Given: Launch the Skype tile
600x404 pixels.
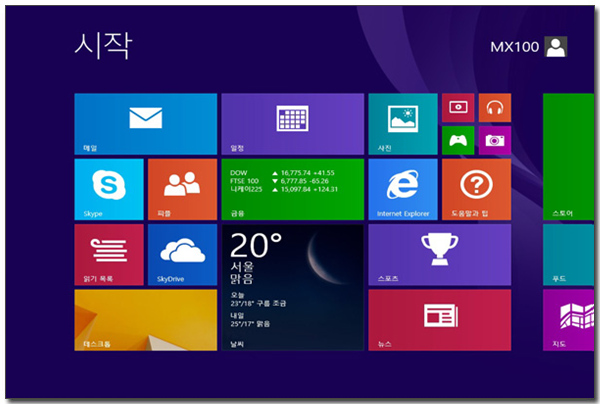Looking at the screenshot, I should [109, 189].
